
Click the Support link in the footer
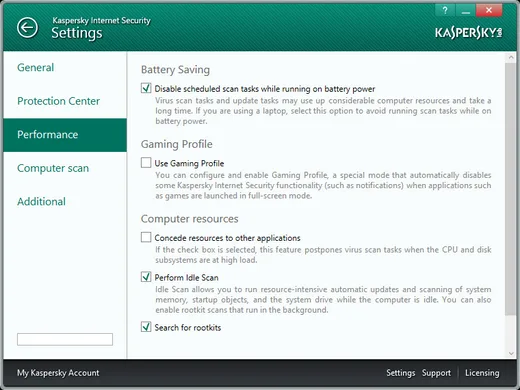click(436, 373)
